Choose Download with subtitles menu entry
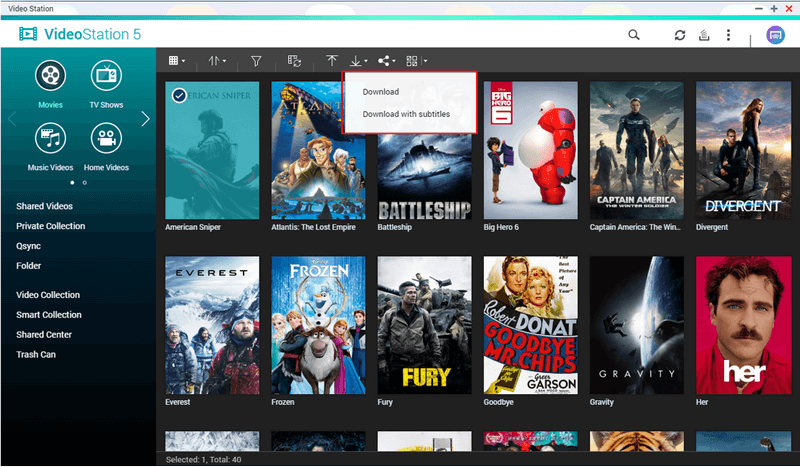The height and width of the screenshot is (467, 800). click(406, 114)
